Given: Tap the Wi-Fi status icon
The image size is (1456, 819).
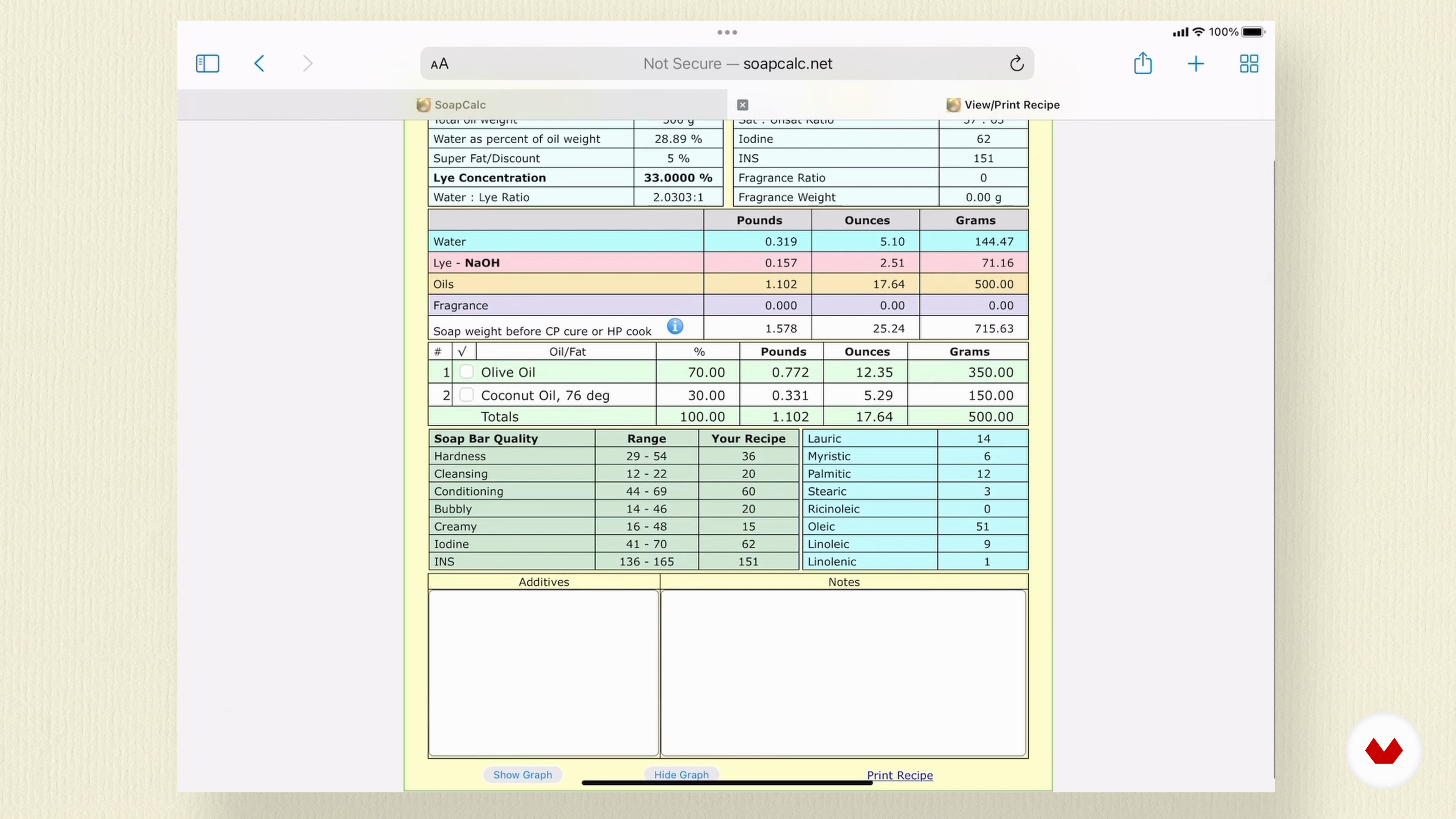Looking at the screenshot, I should click(x=1199, y=31).
